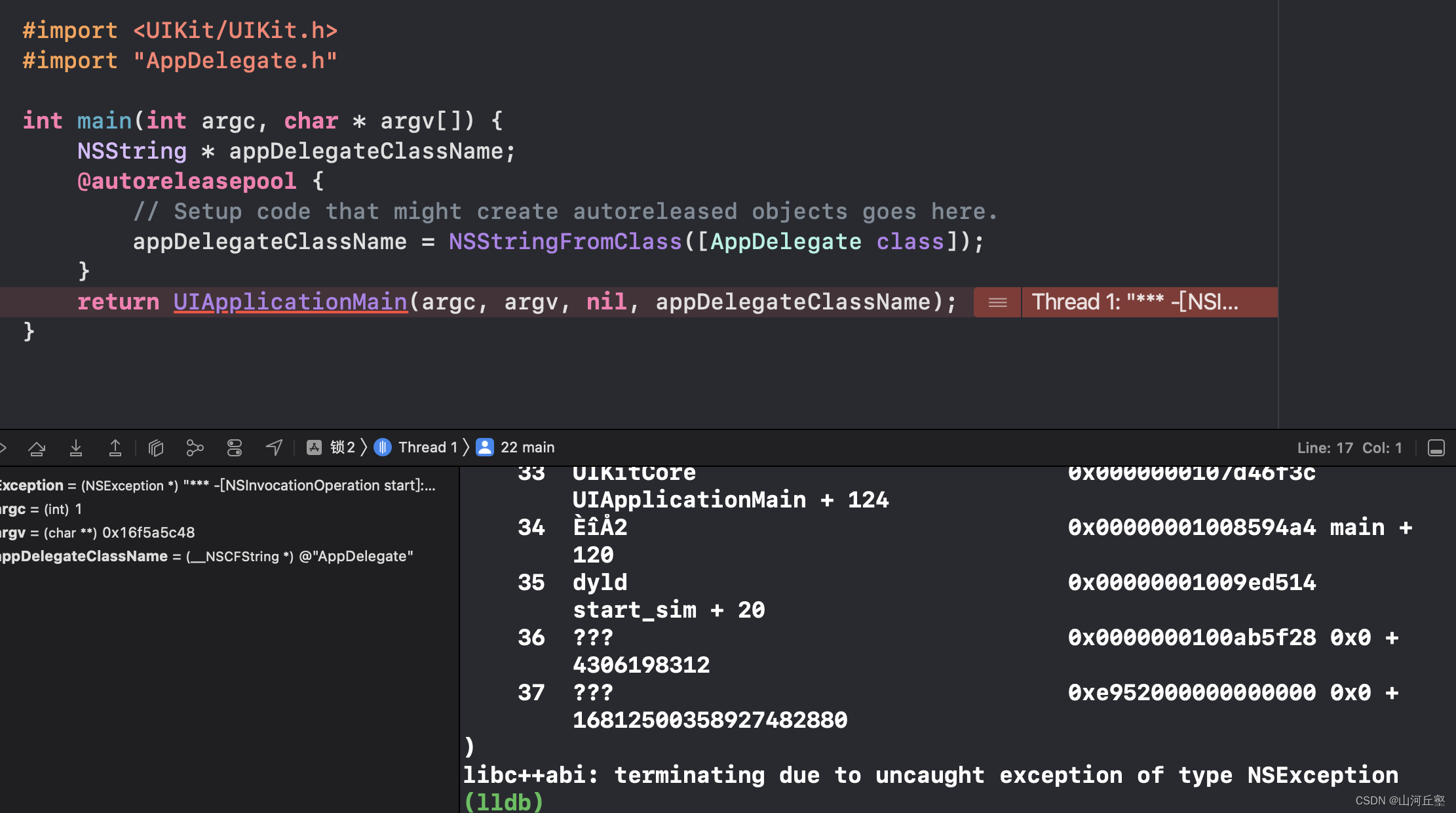Image resolution: width=1456 pixels, height=813 pixels.
Task: Click the lldb console prompt
Action: click(x=503, y=802)
